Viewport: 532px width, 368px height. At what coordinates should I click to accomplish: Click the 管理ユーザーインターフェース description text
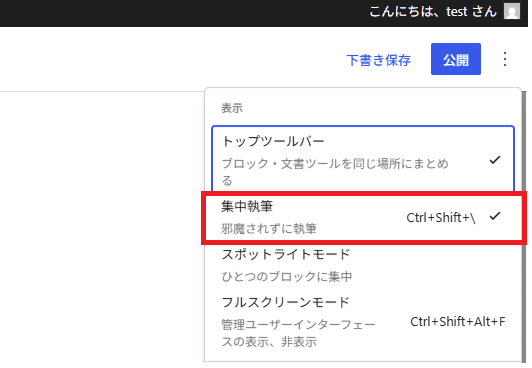click(298, 333)
